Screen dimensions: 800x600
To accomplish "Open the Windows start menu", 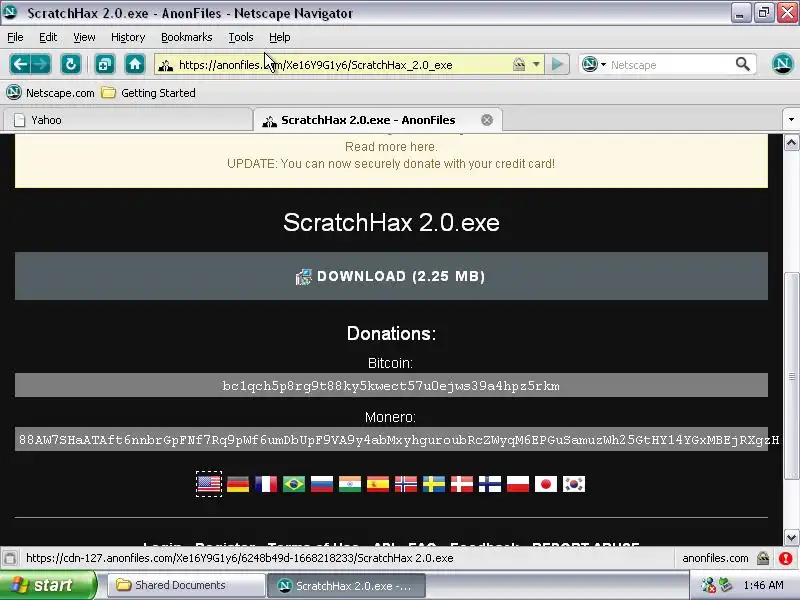I will click(48, 585).
